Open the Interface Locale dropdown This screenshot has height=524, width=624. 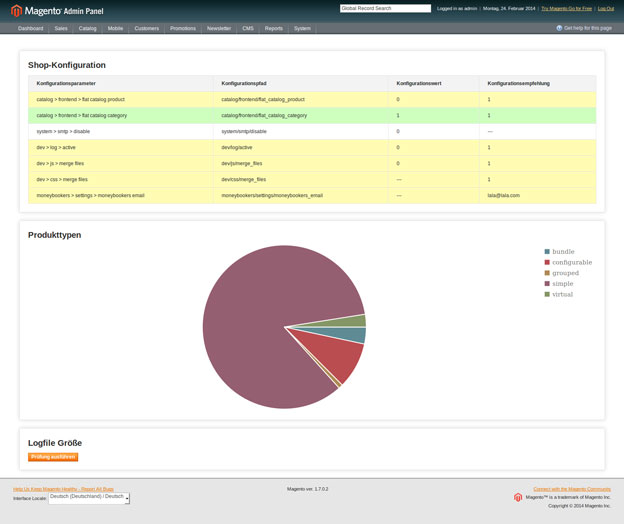coord(89,498)
